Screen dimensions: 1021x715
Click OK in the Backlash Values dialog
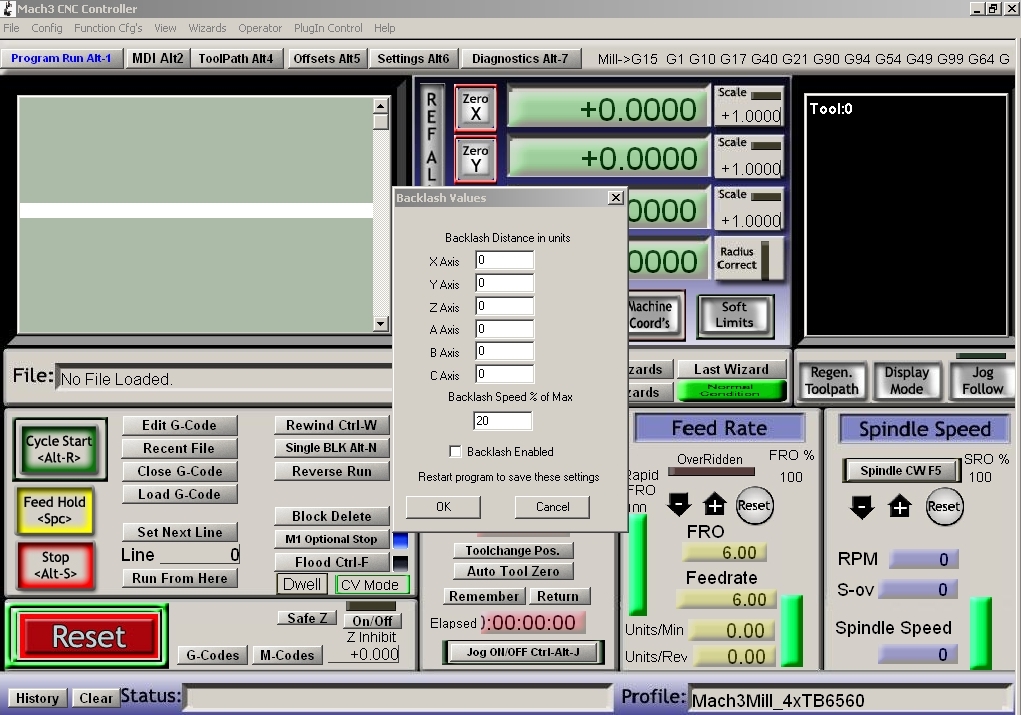point(444,507)
